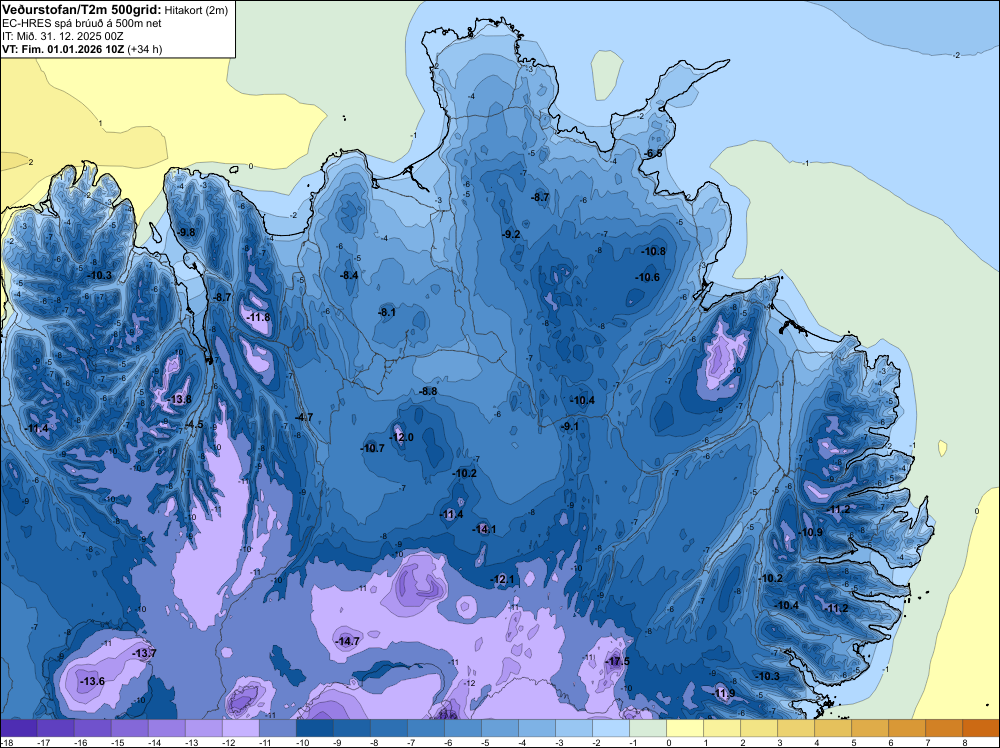Click the -12.0 temperature label
The height and width of the screenshot is (748, 1000).
(402, 437)
